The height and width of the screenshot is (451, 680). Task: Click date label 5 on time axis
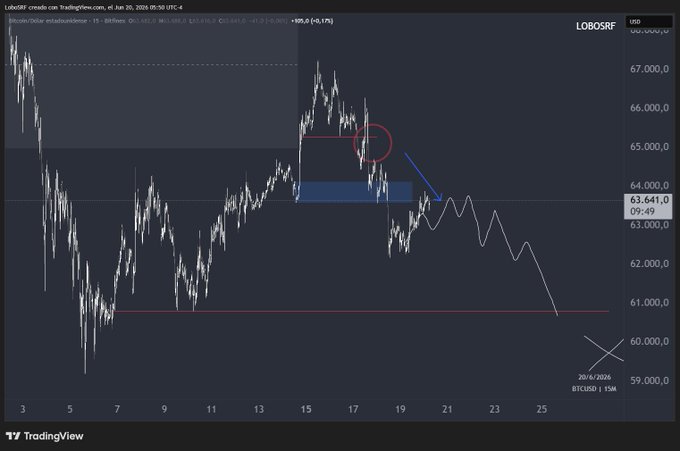(70, 409)
